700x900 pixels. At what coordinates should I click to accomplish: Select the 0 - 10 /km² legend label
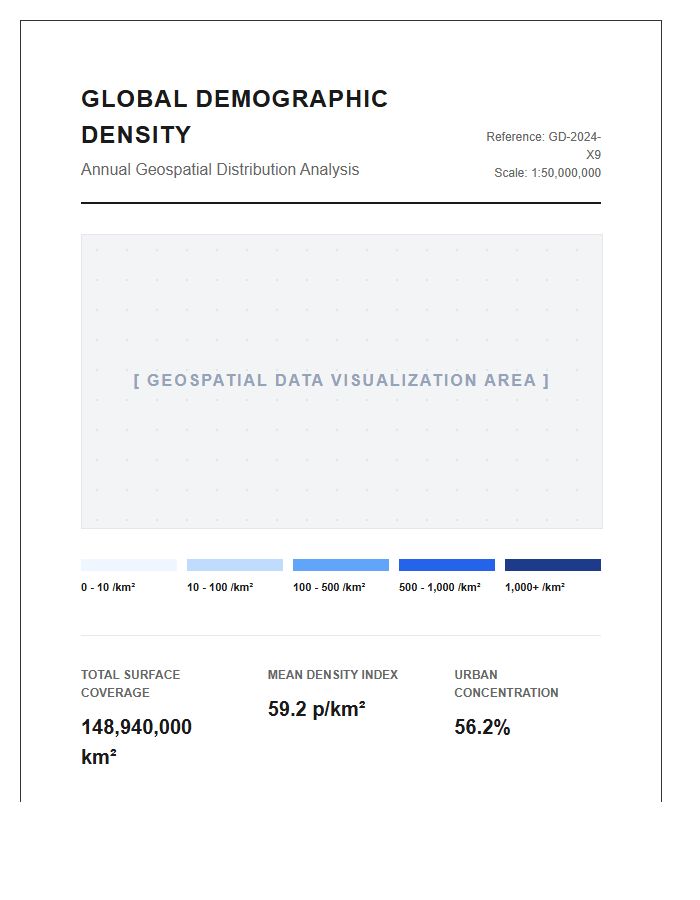pos(108,587)
